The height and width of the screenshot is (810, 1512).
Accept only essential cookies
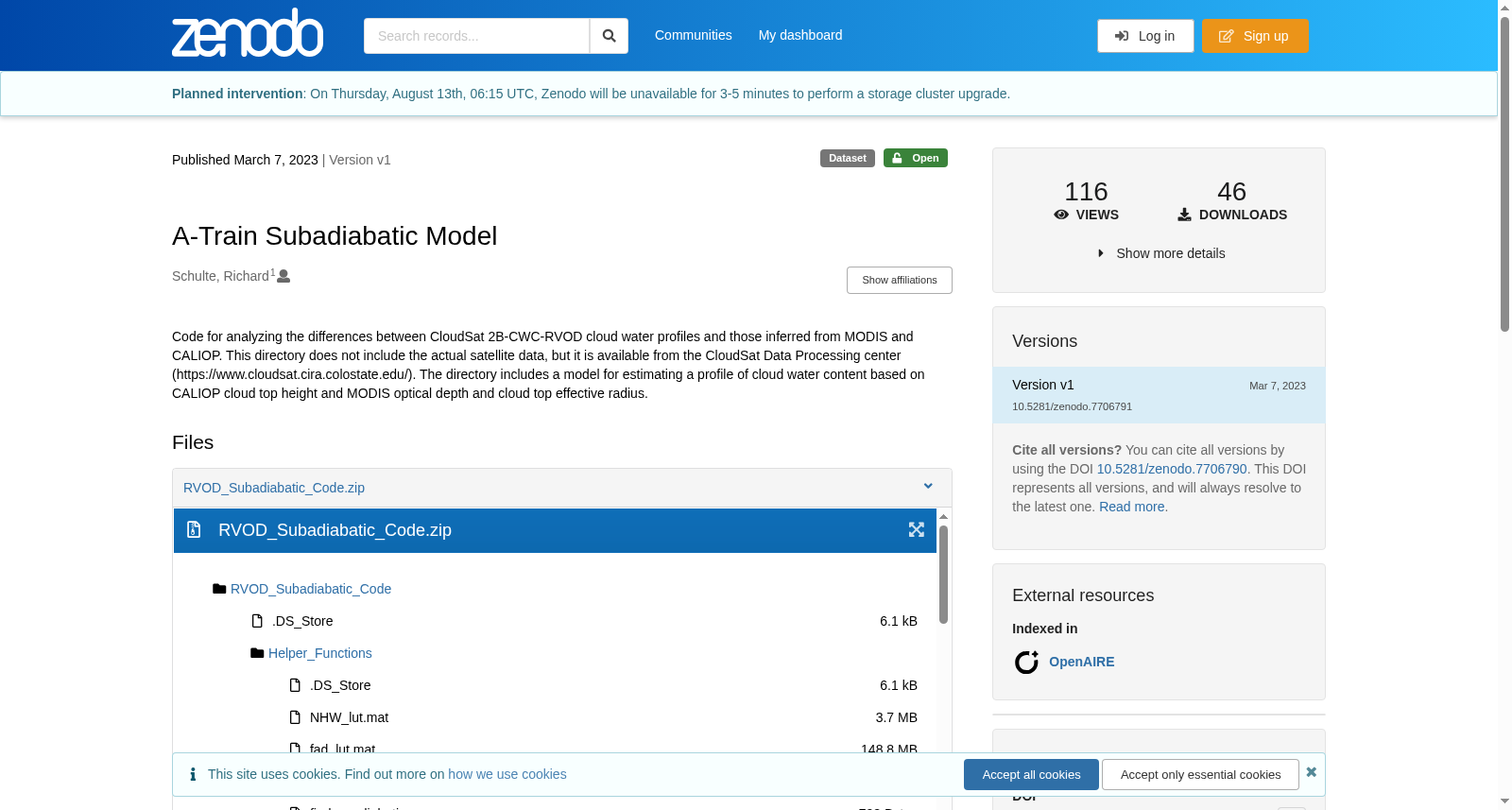(1200, 774)
